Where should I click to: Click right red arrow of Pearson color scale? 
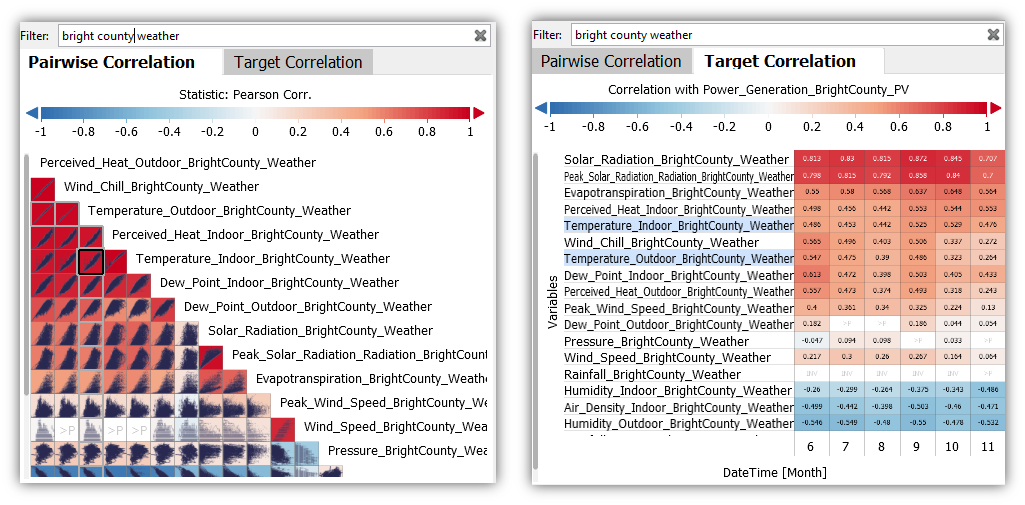pos(478,113)
